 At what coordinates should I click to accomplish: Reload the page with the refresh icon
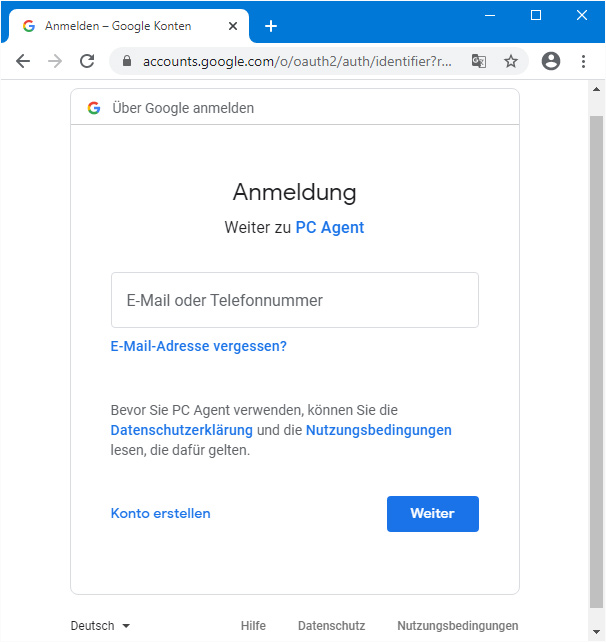tap(87, 61)
